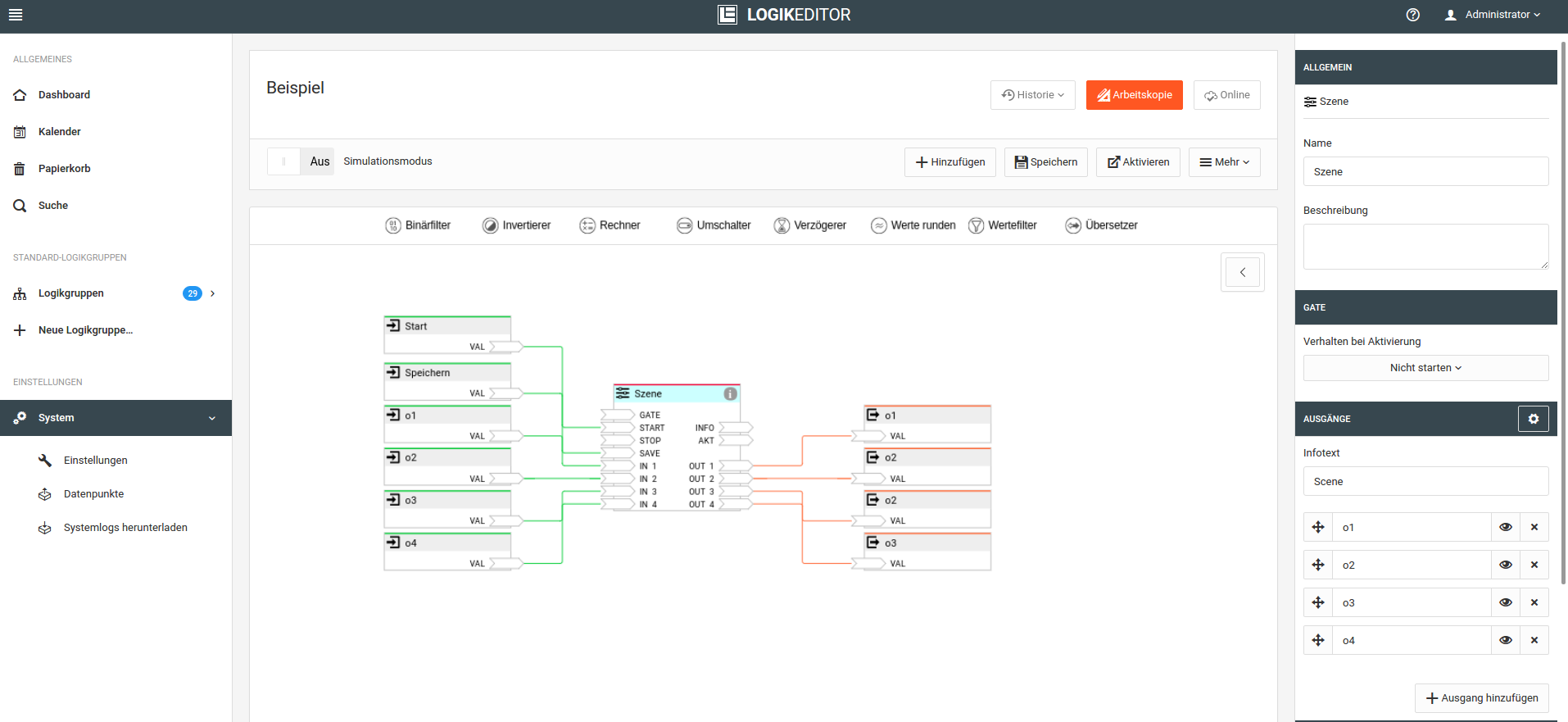Click the Binärfilter logic block icon
1568x722 pixels.
pos(393,225)
